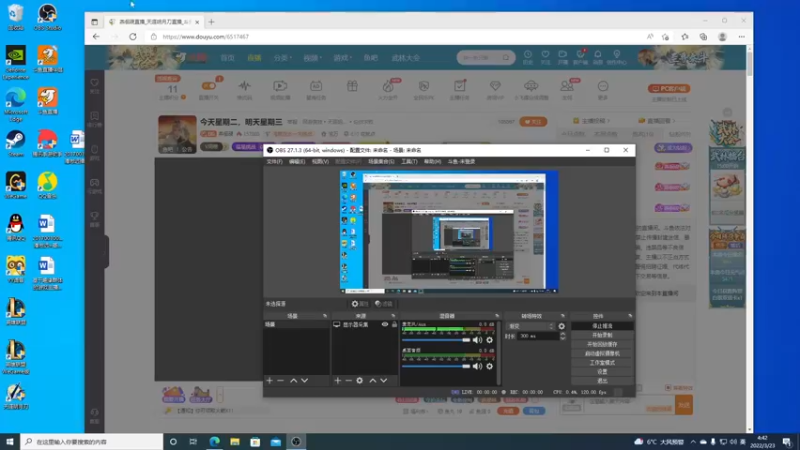800x450 pixels.
Task: Open the OBS Edit menu
Action: click(x=296, y=162)
